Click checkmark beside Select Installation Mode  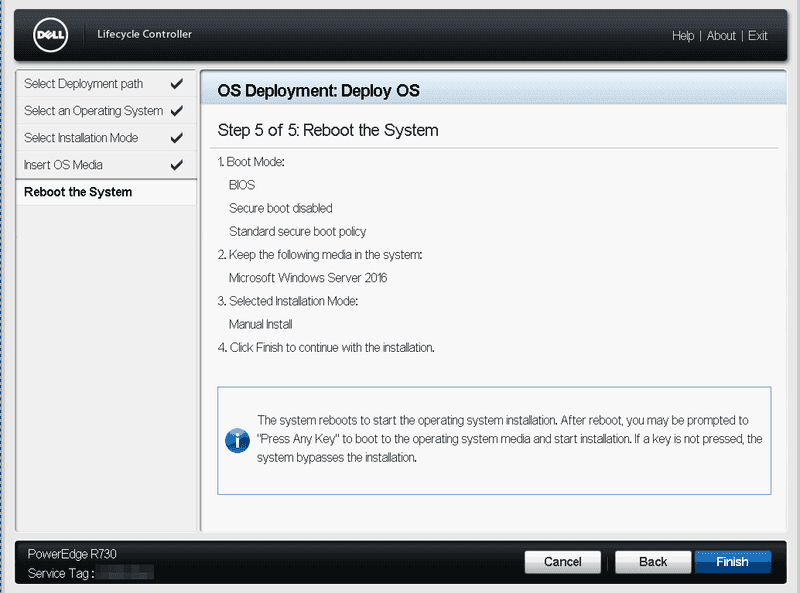[177, 138]
